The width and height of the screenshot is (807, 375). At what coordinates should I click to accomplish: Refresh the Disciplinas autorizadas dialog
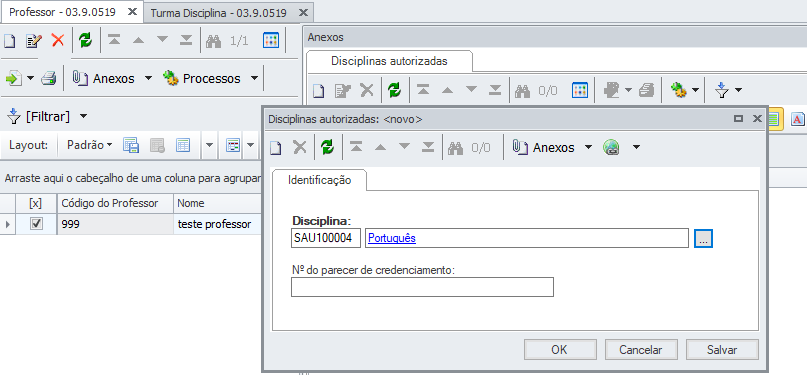(327, 148)
